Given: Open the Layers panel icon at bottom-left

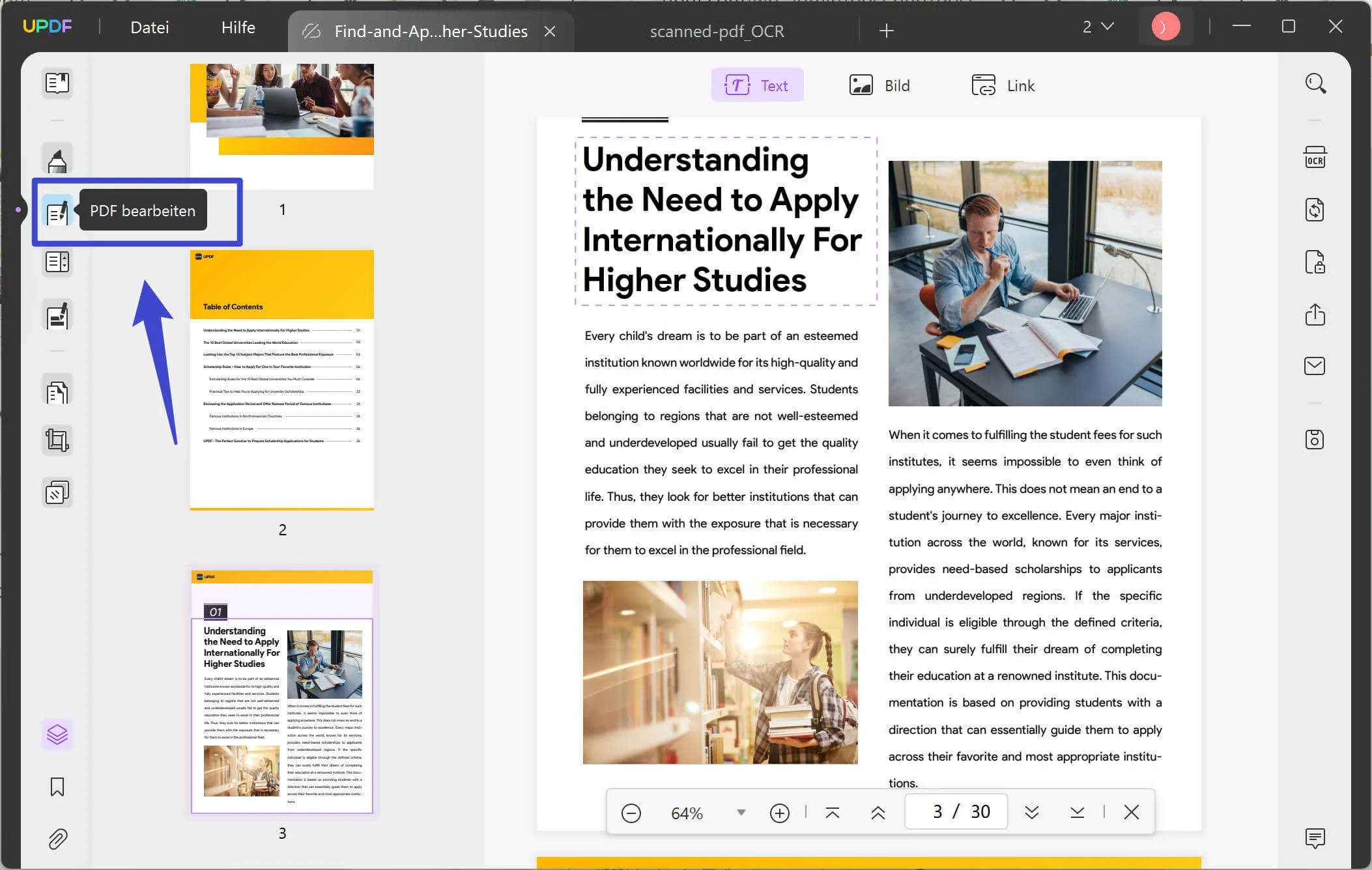Looking at the screenshot, I should pos(57,733).
